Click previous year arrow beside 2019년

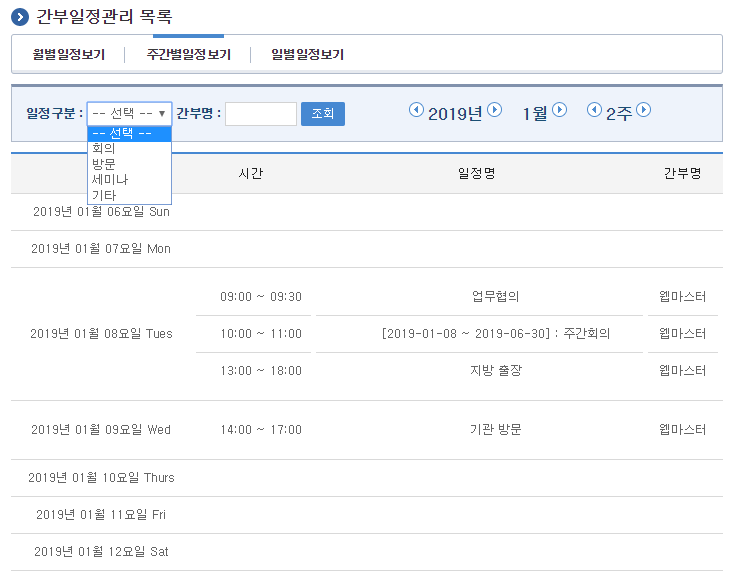[416, 110]
